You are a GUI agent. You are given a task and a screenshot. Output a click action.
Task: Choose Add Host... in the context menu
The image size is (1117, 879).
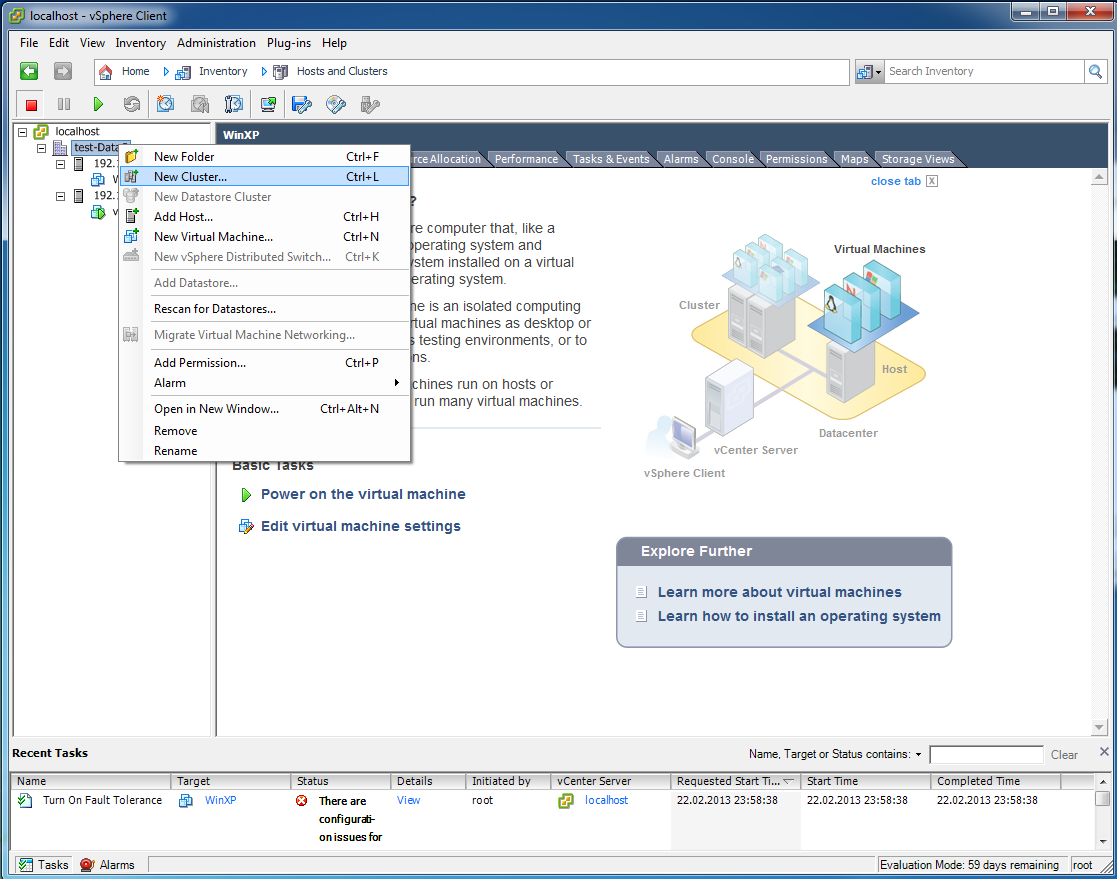pyautogui.click(x=265, y=217)
